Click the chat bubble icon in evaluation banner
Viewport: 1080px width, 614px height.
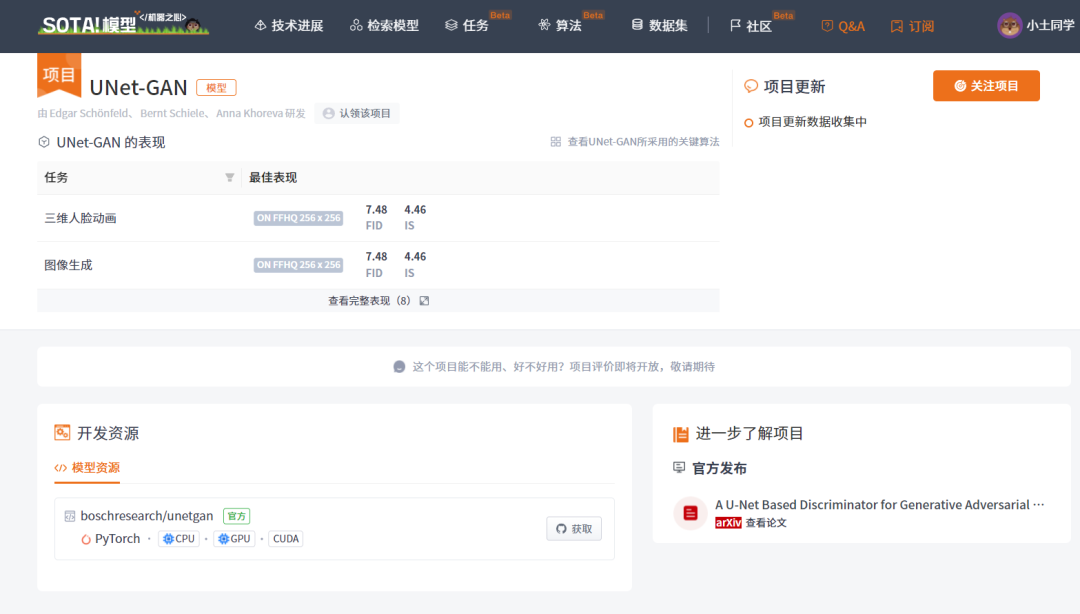click(x=399, y=367)
